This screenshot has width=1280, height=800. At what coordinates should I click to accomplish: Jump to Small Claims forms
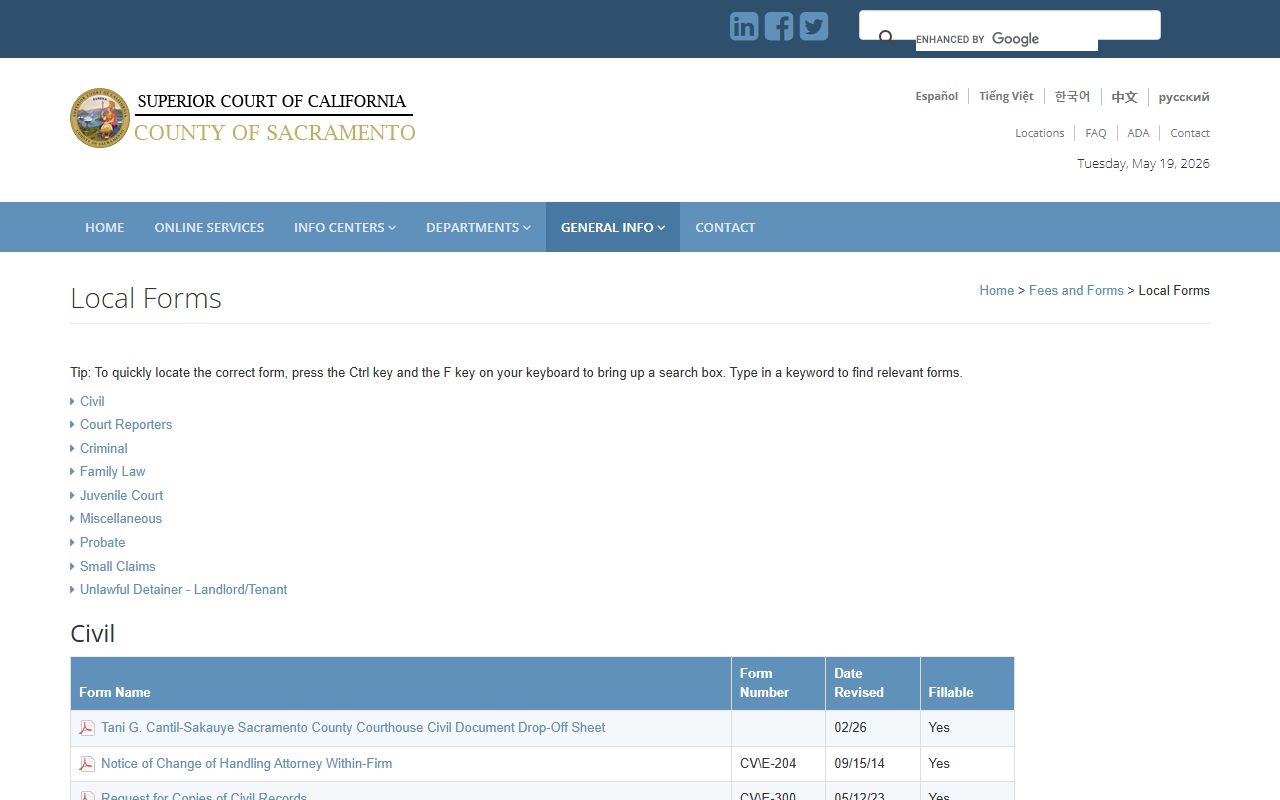118,566
